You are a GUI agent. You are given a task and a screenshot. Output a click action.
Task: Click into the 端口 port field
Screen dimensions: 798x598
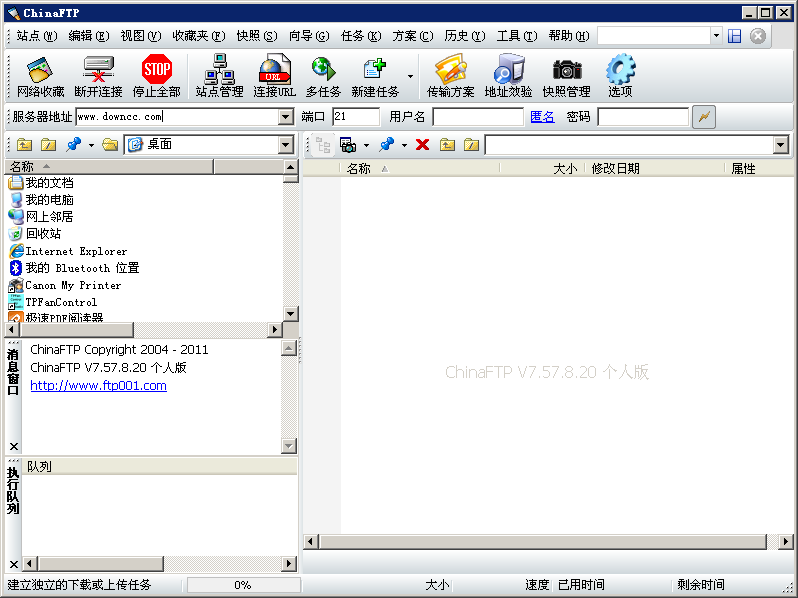click(x=356, y=117)
